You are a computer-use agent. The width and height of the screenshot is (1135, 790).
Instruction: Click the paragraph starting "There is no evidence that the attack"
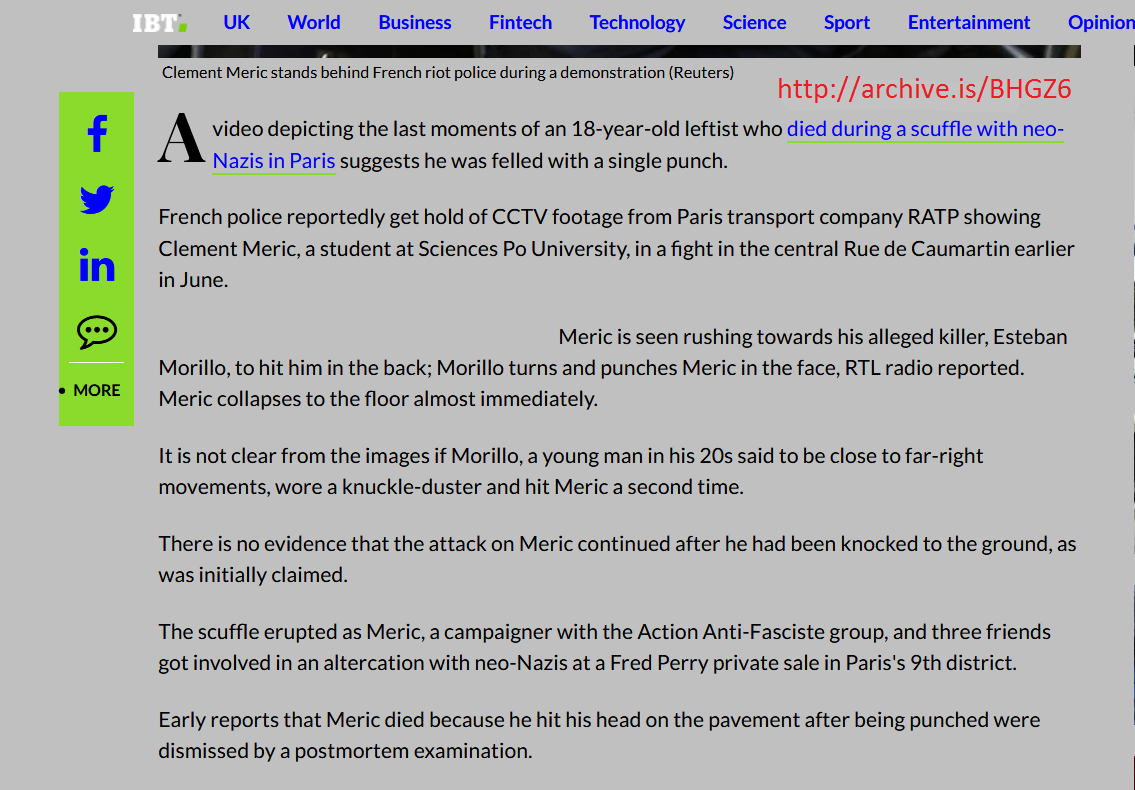coord(617,559)
